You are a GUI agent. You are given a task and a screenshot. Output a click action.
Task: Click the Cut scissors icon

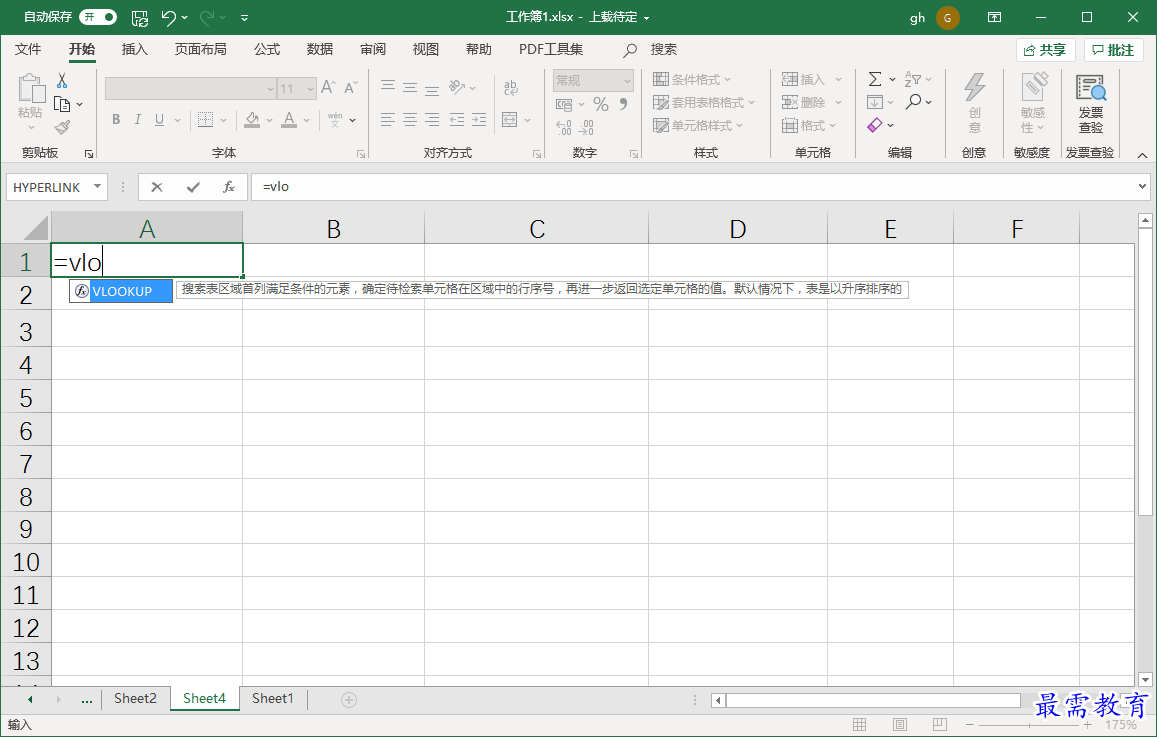click(62, 80)
